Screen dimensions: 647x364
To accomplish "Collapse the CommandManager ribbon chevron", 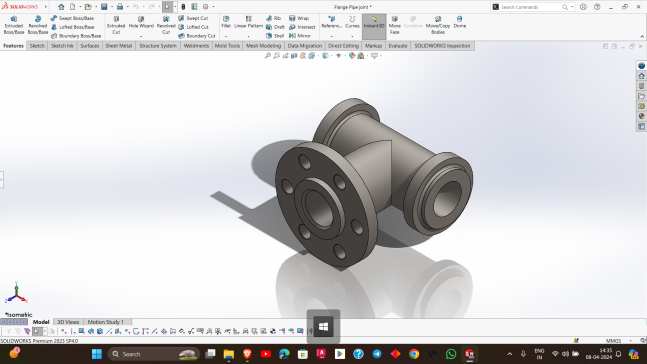I will [x=642, y=36].
